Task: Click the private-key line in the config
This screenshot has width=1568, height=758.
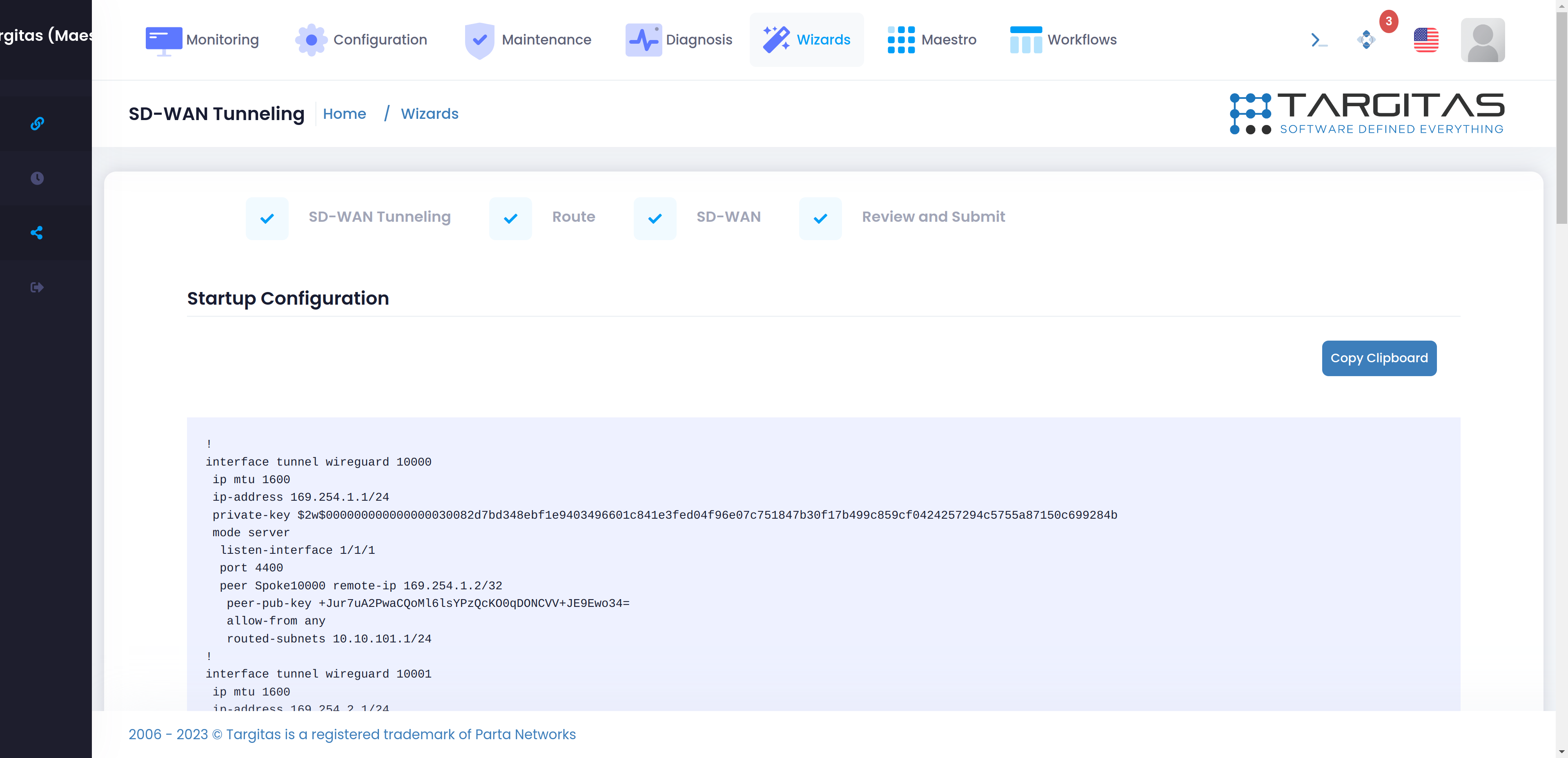Action: [665, 515]
